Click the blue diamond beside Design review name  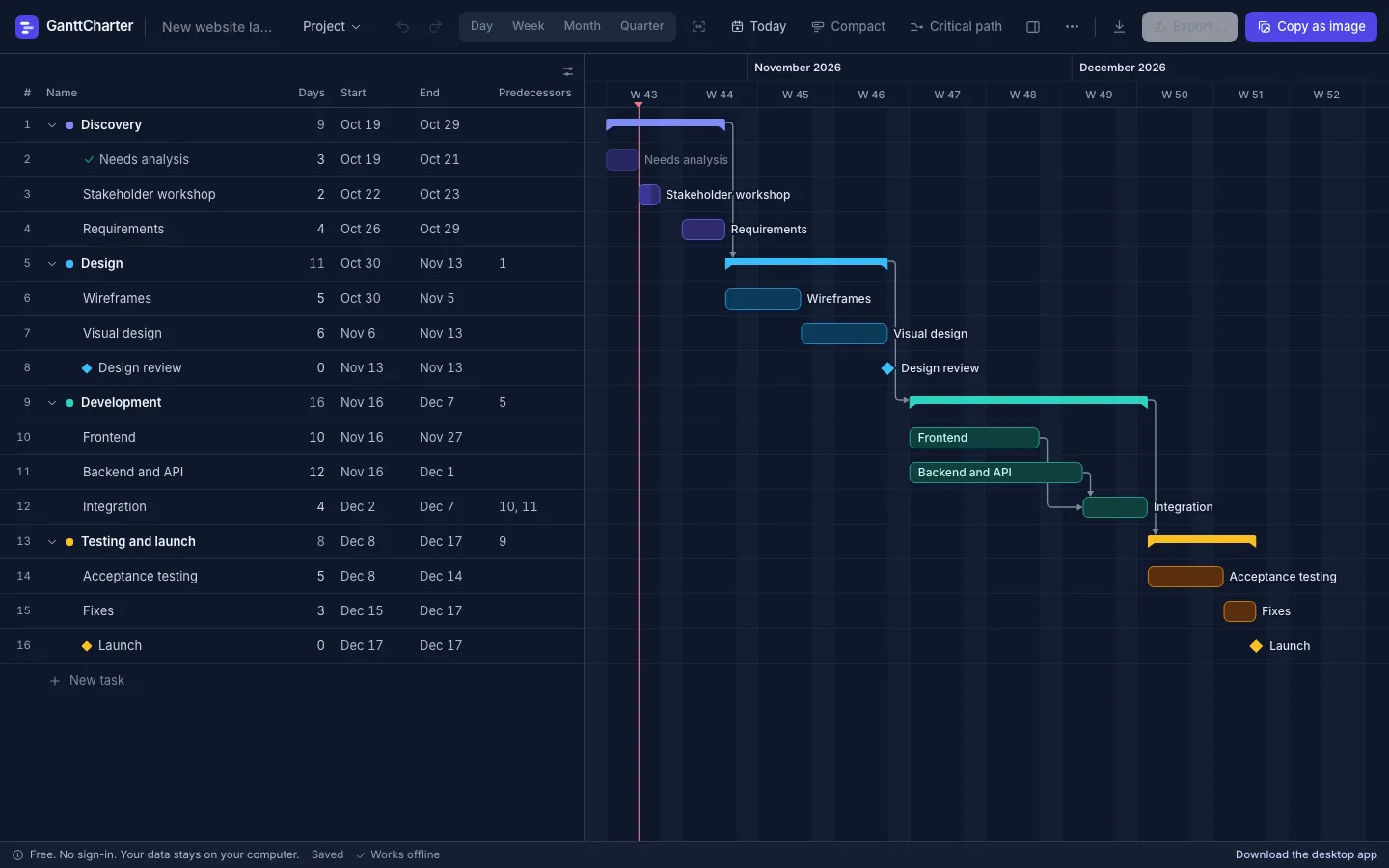tap(87, 368)
